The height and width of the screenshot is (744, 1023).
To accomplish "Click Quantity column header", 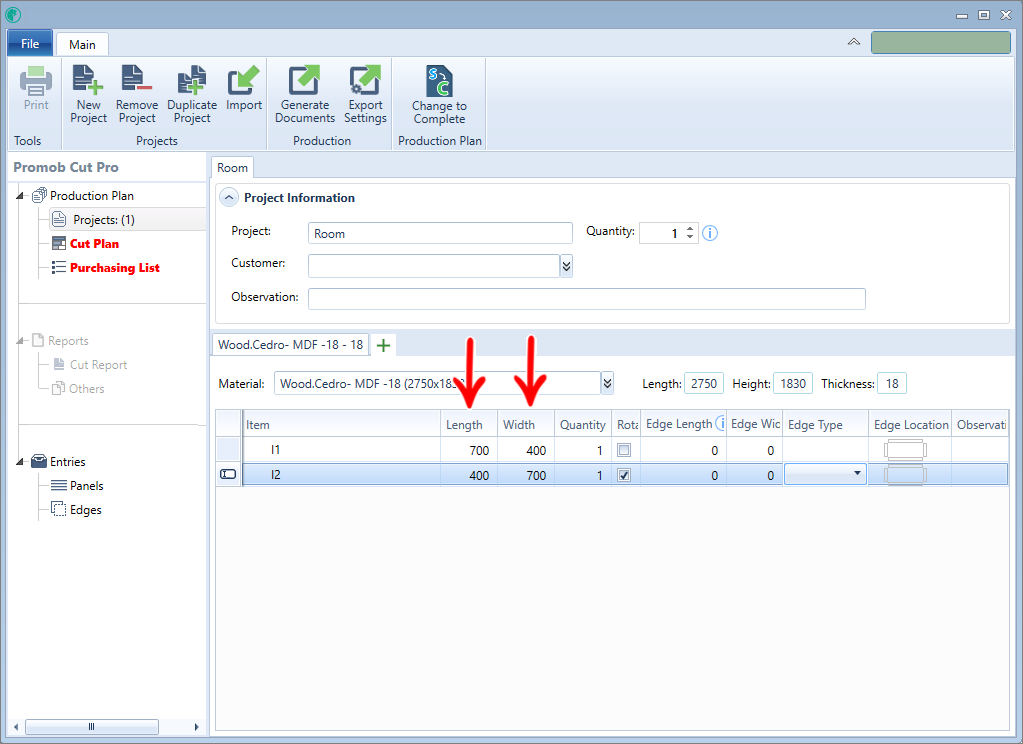I will point(583,425).
